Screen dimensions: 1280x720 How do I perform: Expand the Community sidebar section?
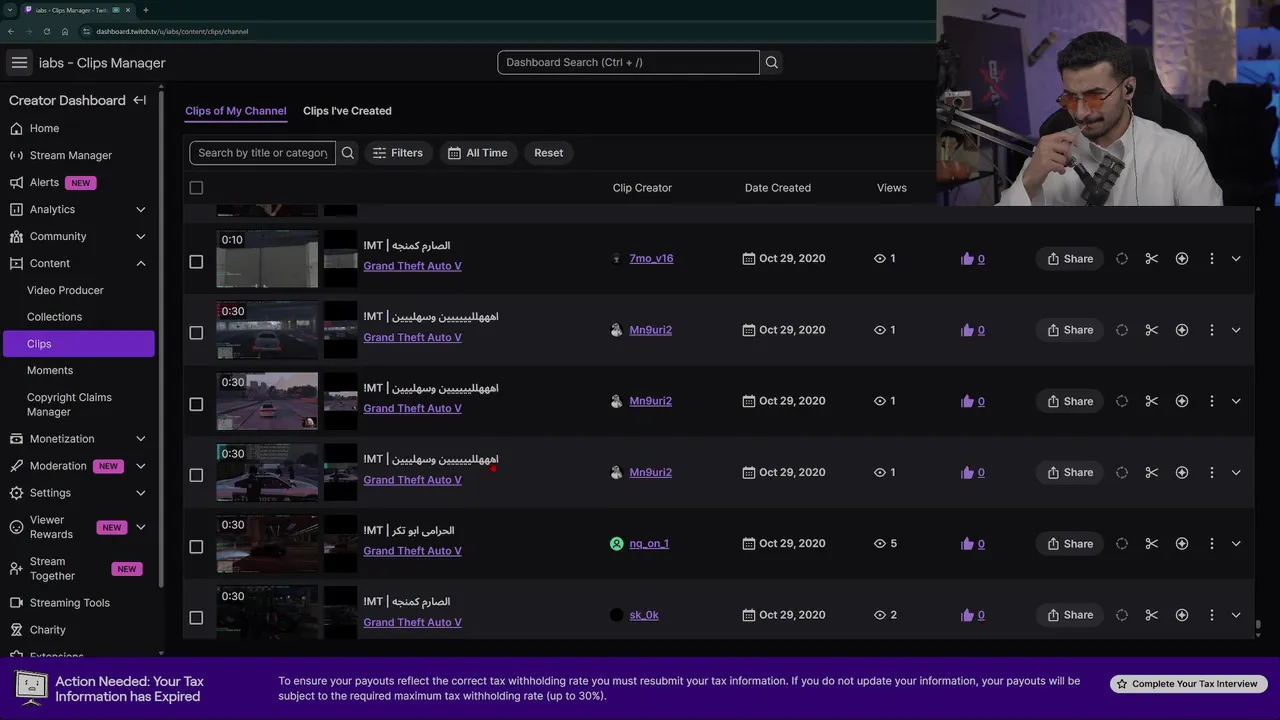coord(140,236)
